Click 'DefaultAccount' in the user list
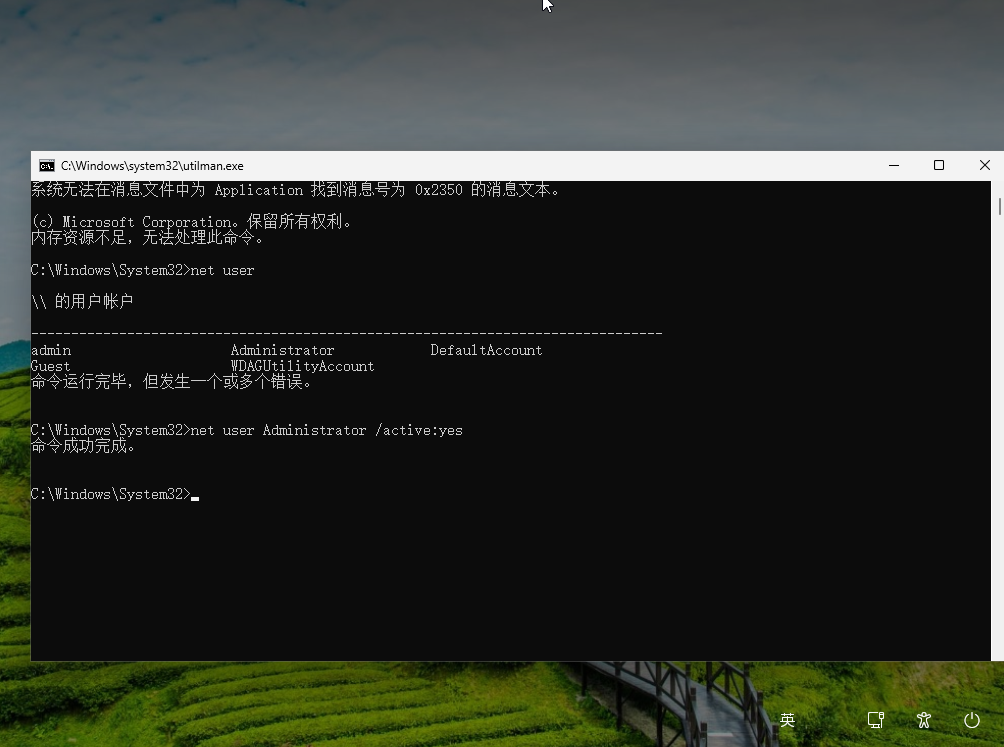 486,351
